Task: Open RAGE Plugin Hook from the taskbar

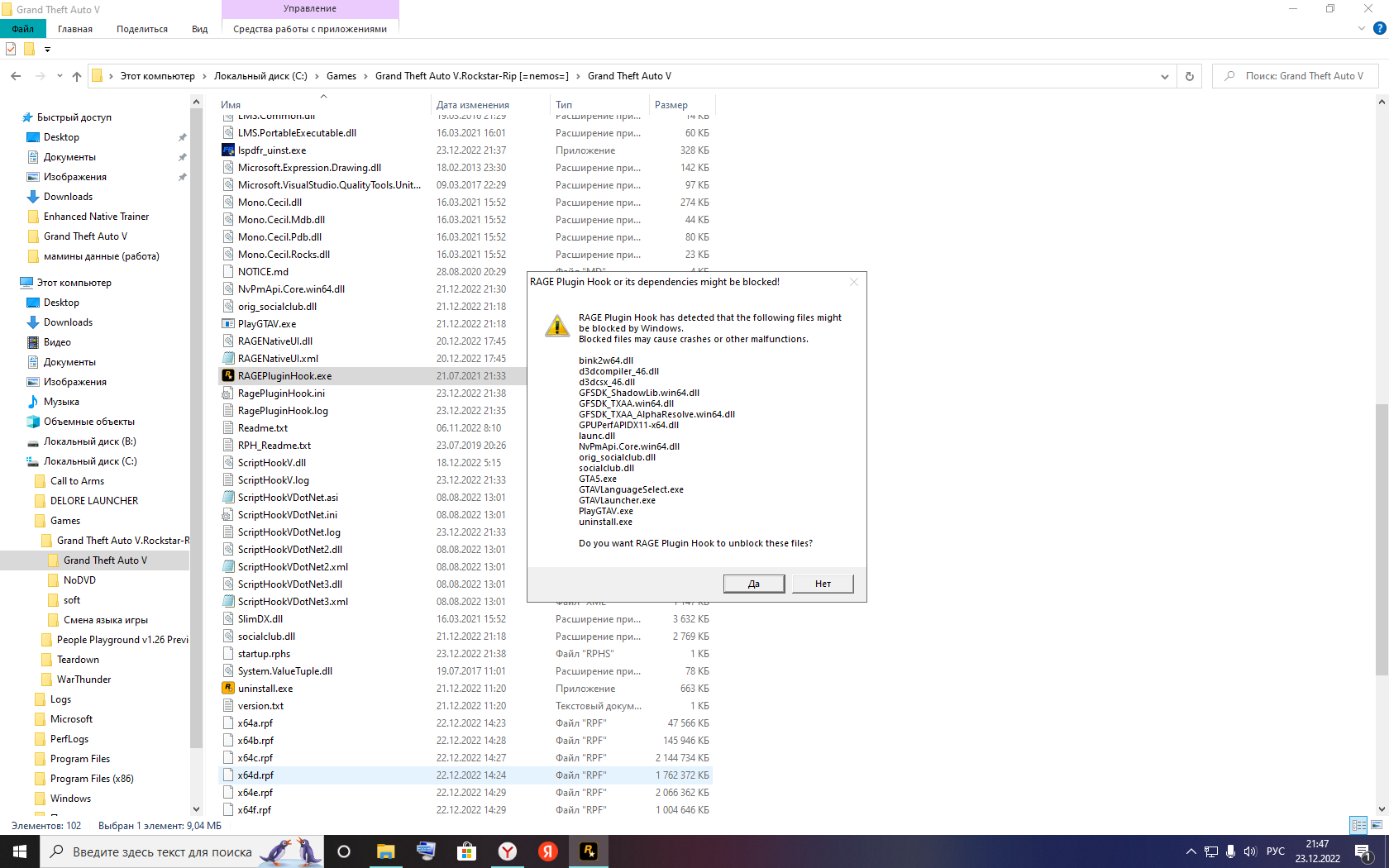Action: tap(589, 851)
